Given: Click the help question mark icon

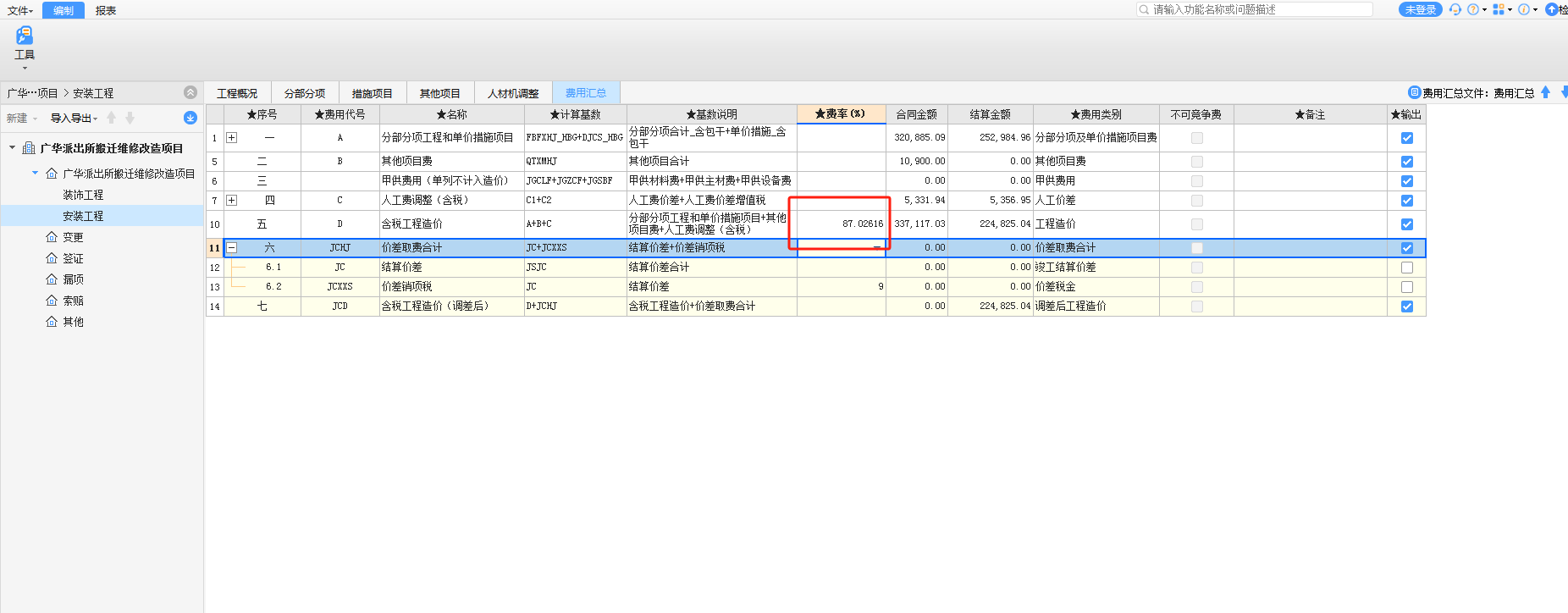Looking at the screenshot, I should coord(1473,9).
